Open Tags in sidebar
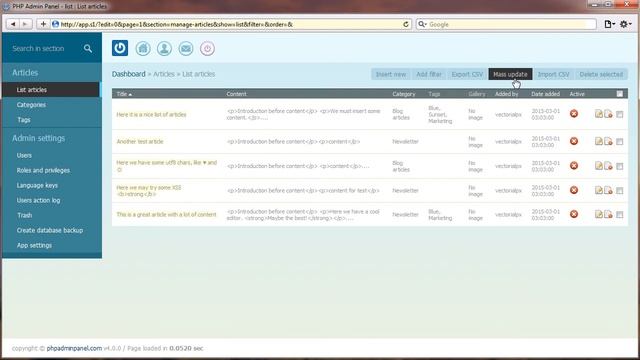 [24, 120]
